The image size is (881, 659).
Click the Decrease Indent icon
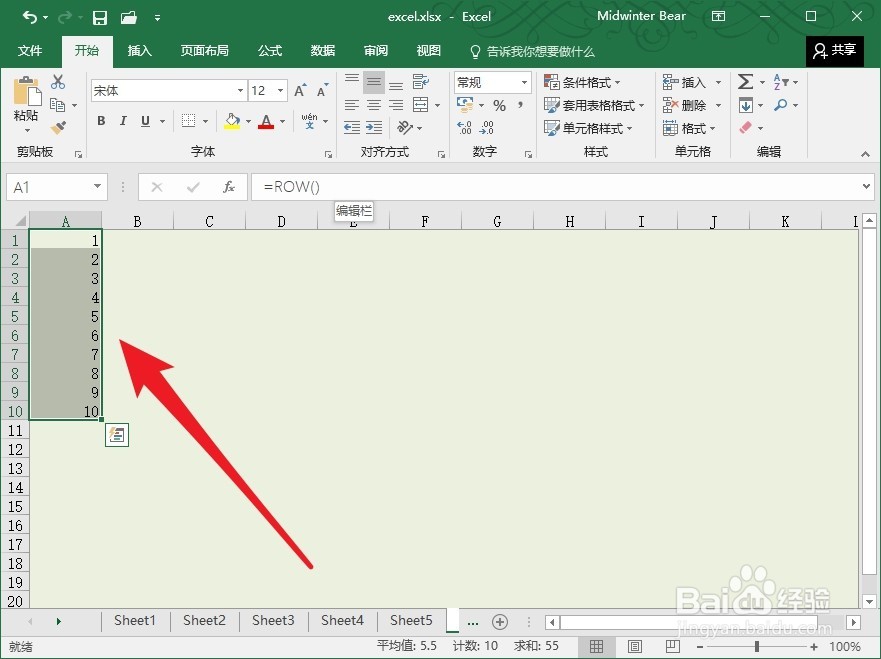pos(352,128)
